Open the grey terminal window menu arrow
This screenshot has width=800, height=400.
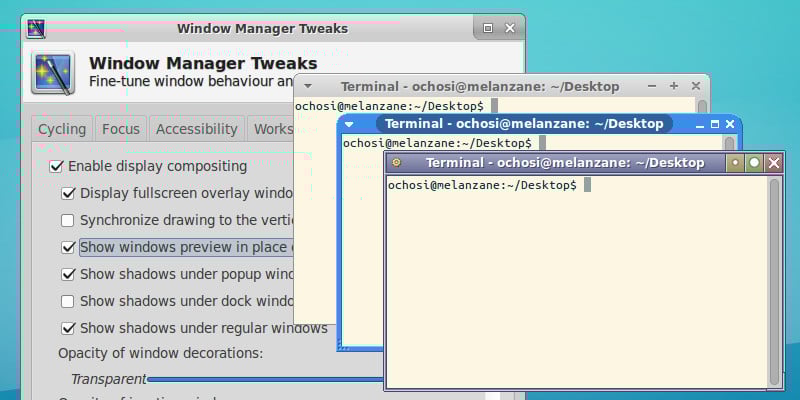308,86
